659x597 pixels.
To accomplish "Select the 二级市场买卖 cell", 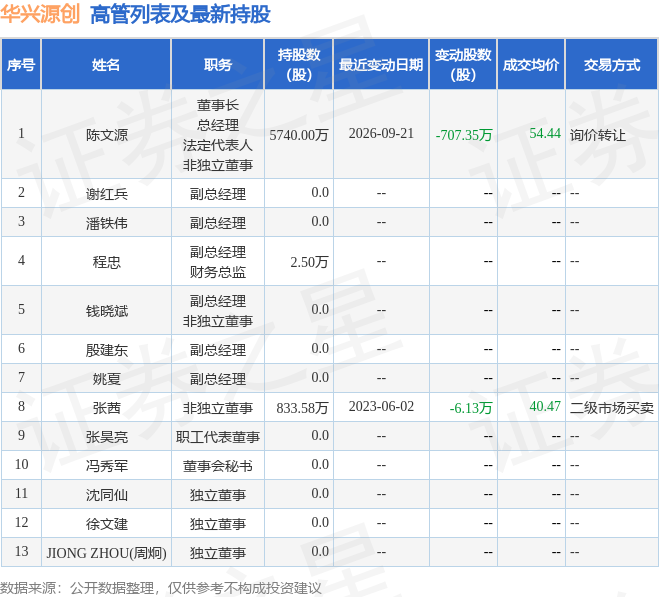I will [612, 407].
